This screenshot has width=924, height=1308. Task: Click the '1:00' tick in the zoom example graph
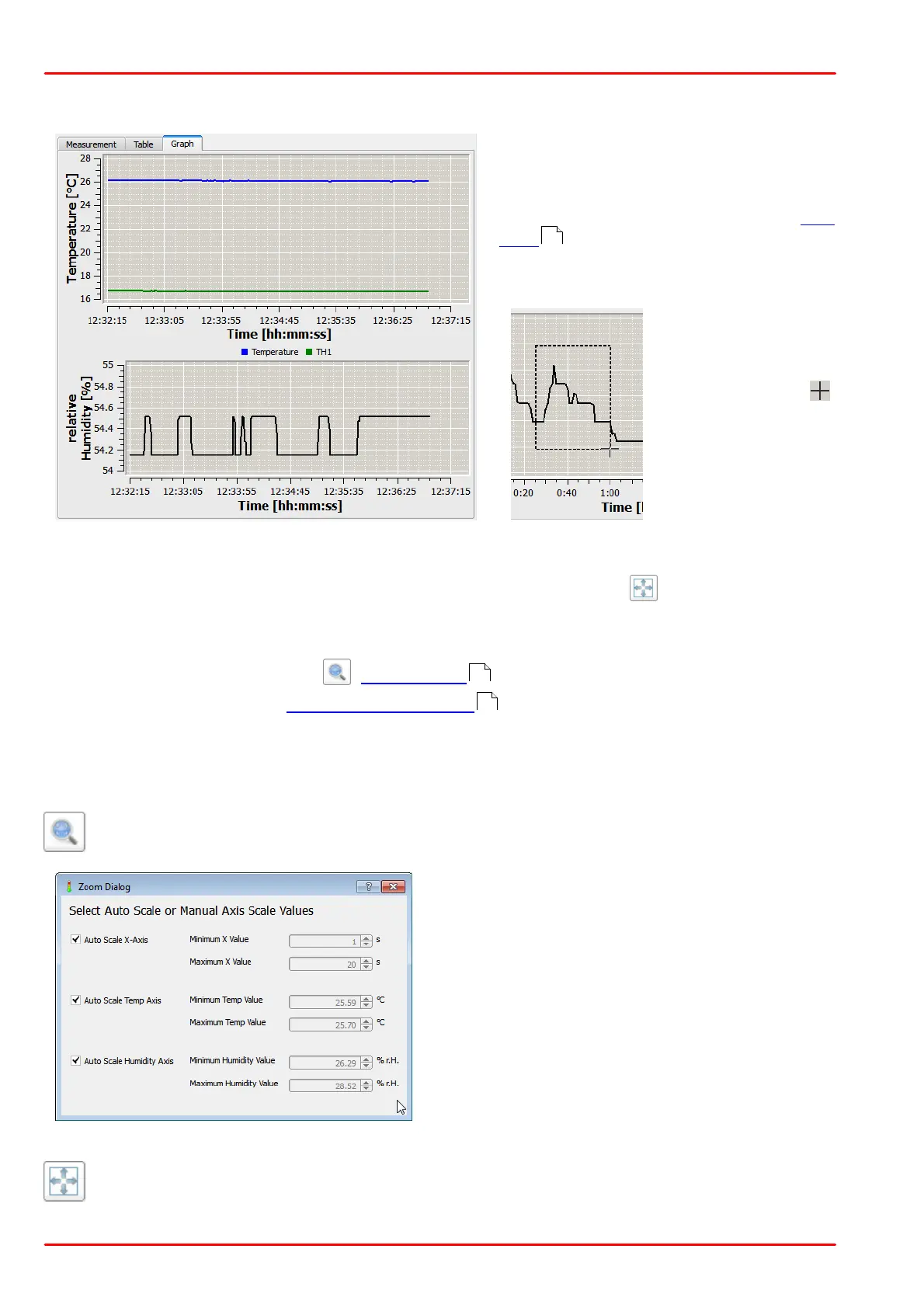click(610, 493)
